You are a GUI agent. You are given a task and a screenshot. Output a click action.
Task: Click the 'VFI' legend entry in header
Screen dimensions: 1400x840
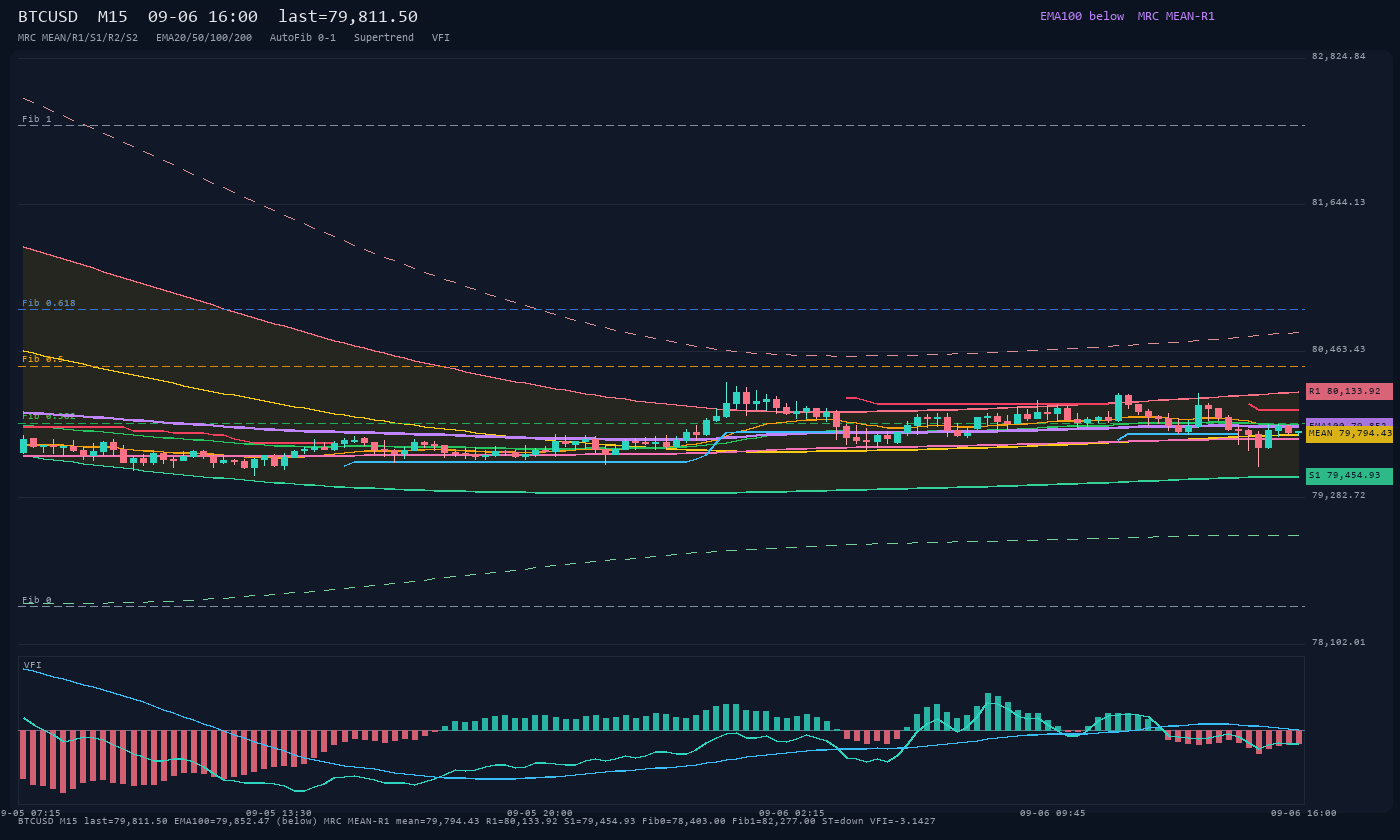coord(441,37)
